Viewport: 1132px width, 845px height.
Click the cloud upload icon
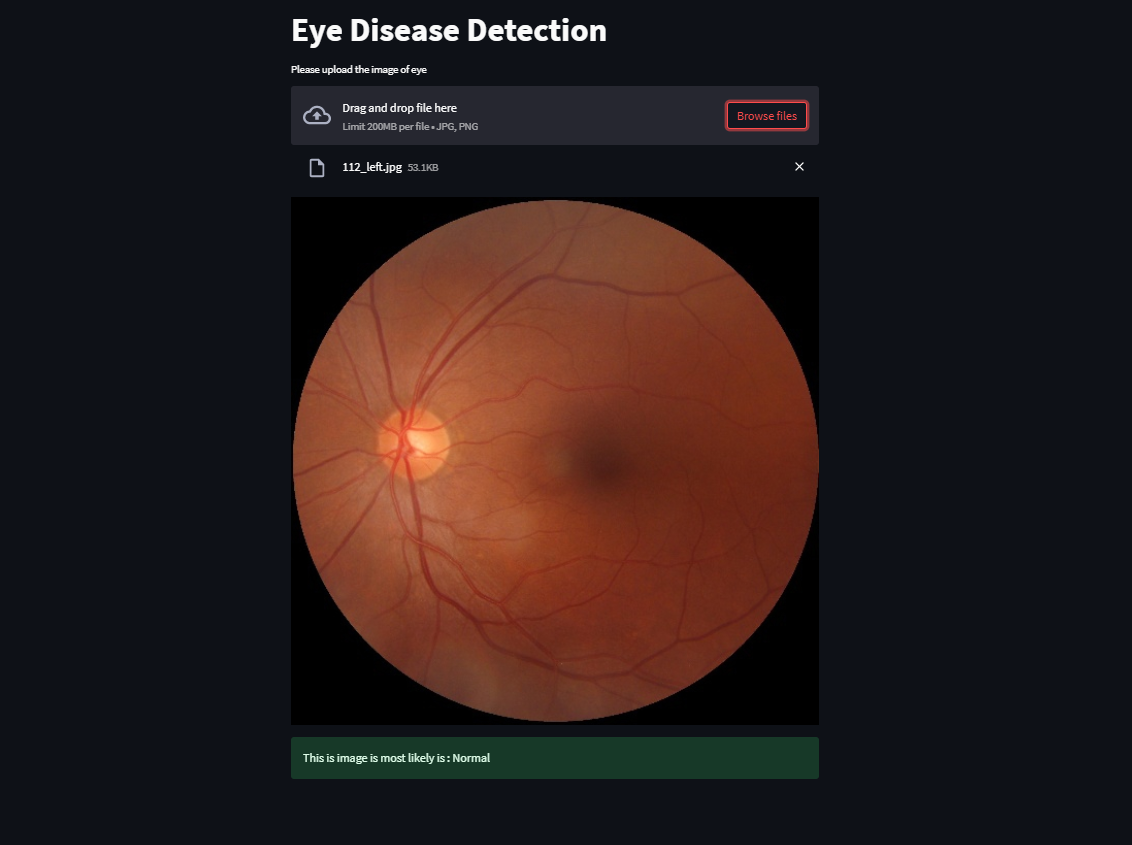pos(317,116)
